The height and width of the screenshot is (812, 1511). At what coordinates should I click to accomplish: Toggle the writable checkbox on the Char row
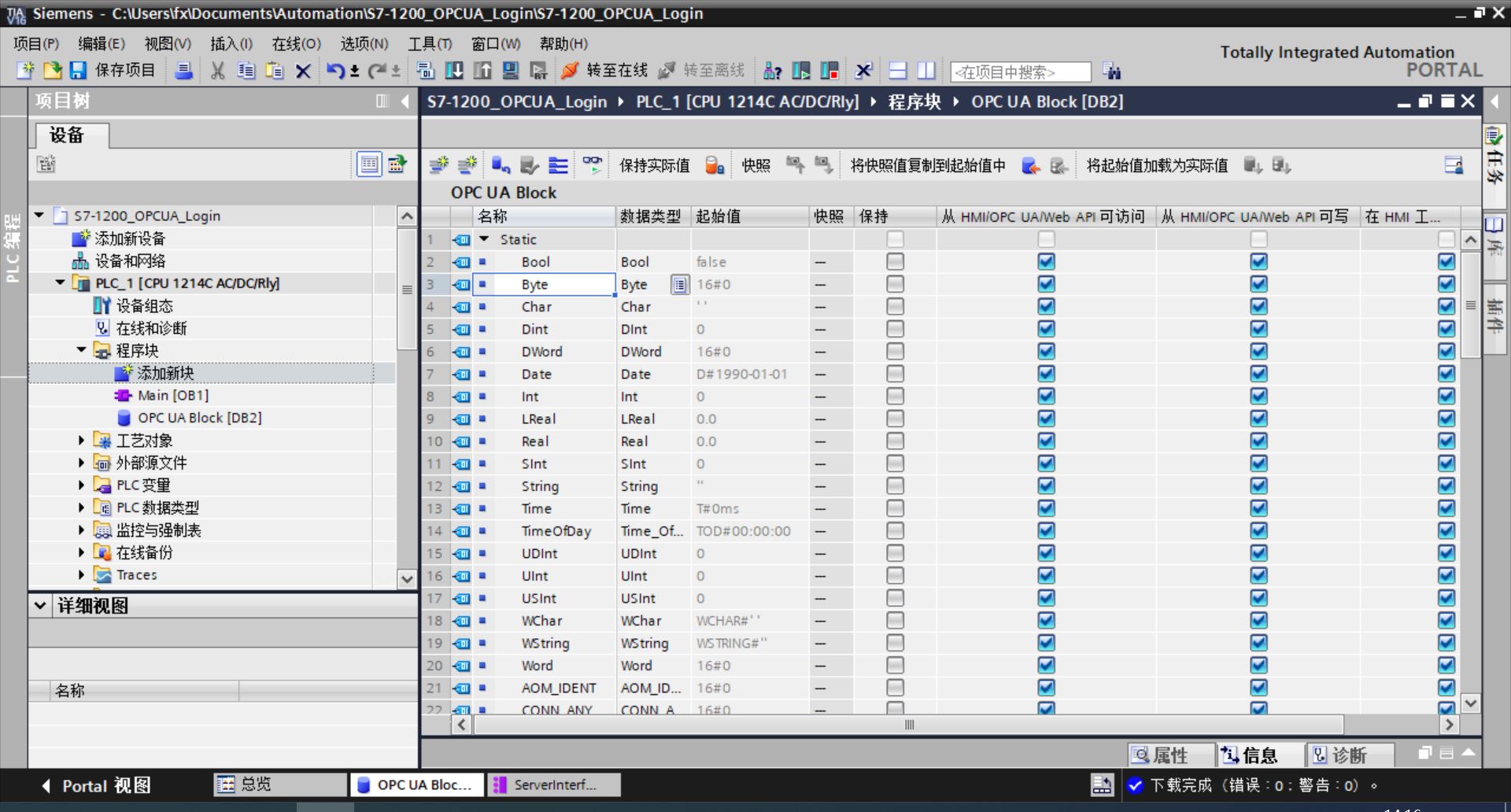click(x=1258, y=306)
